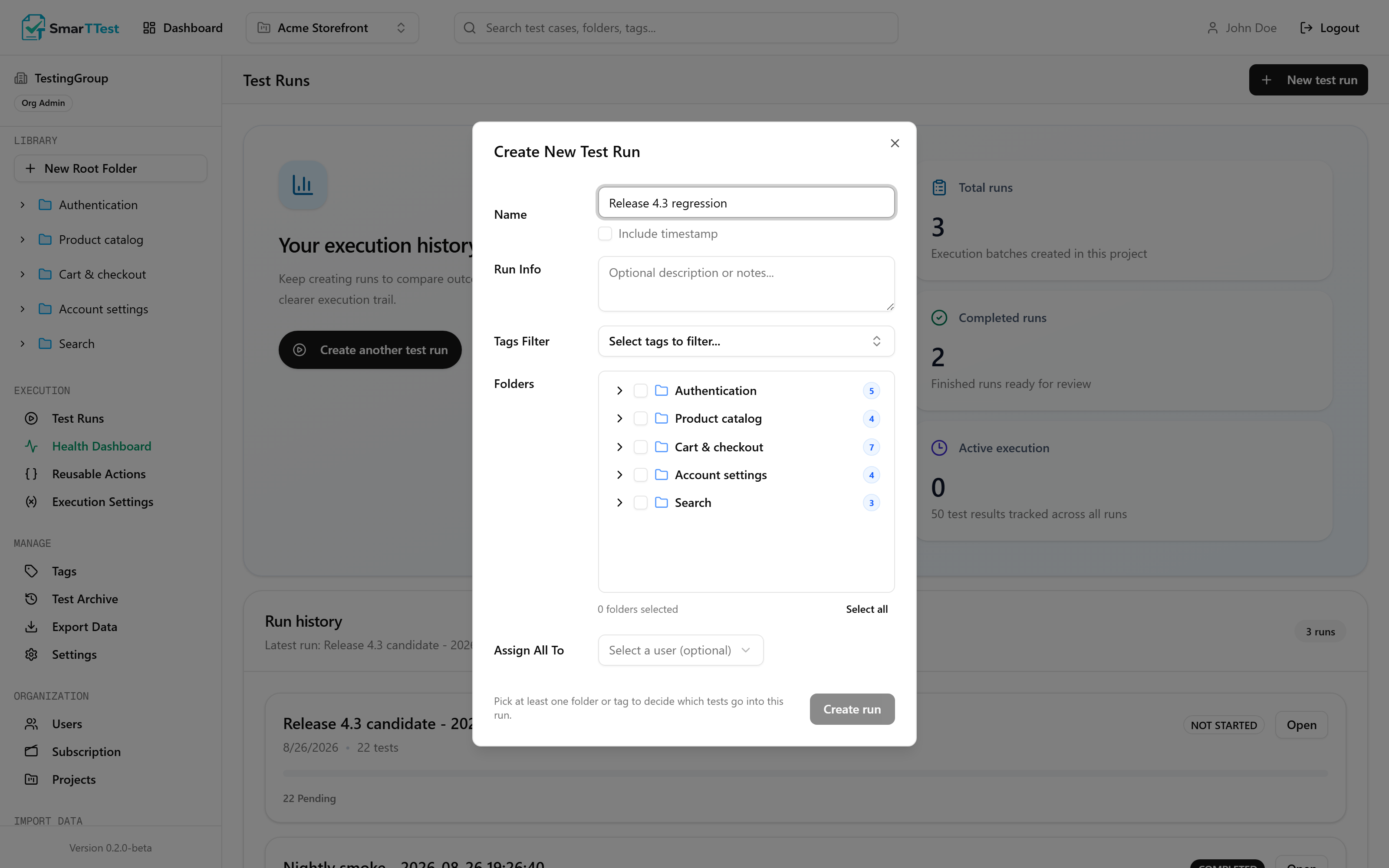Click the Users people icon
Screen dimensions: 1389x868
(x=32, y=724)
